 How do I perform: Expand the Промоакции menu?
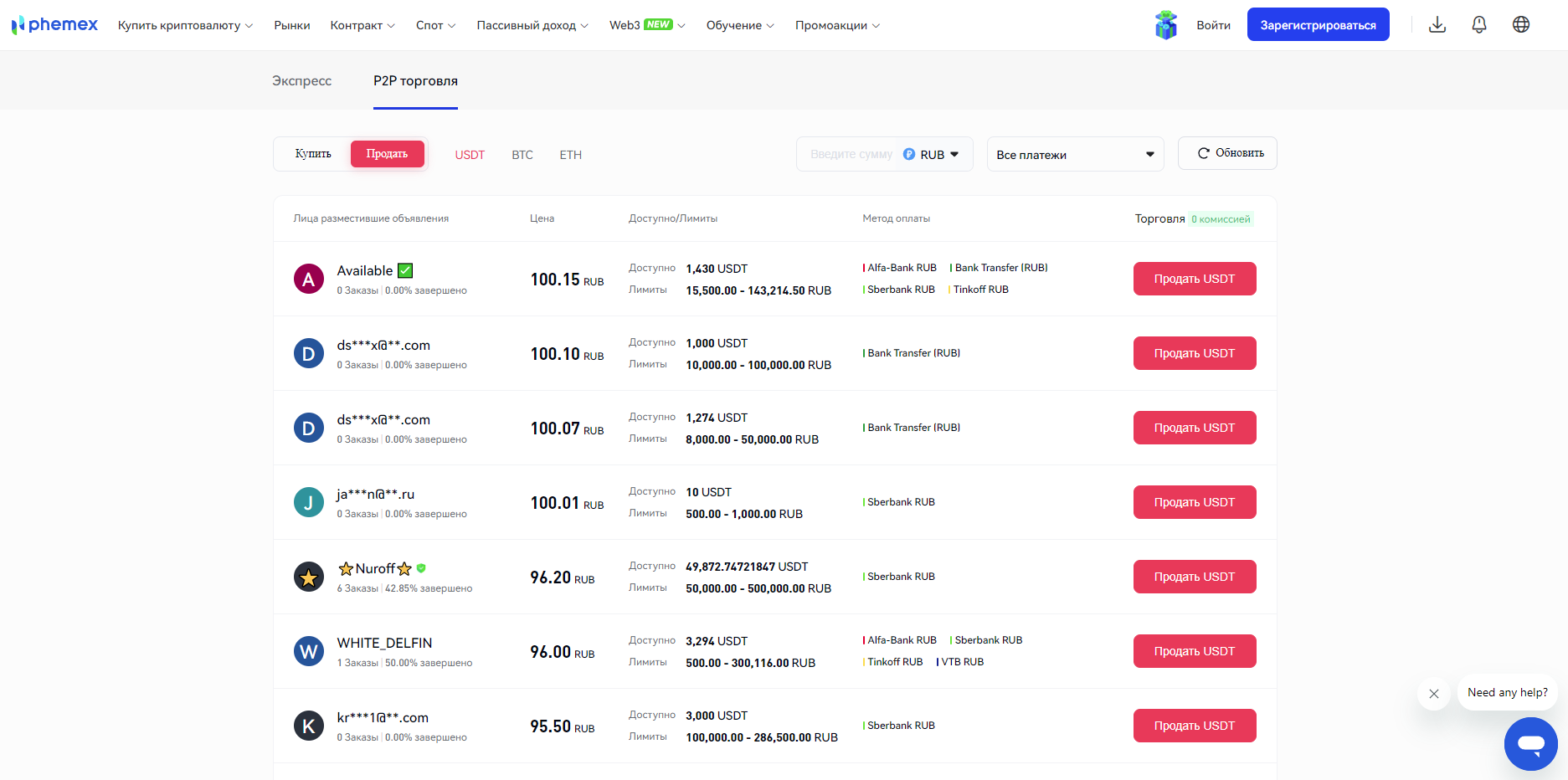coord(837,25)
